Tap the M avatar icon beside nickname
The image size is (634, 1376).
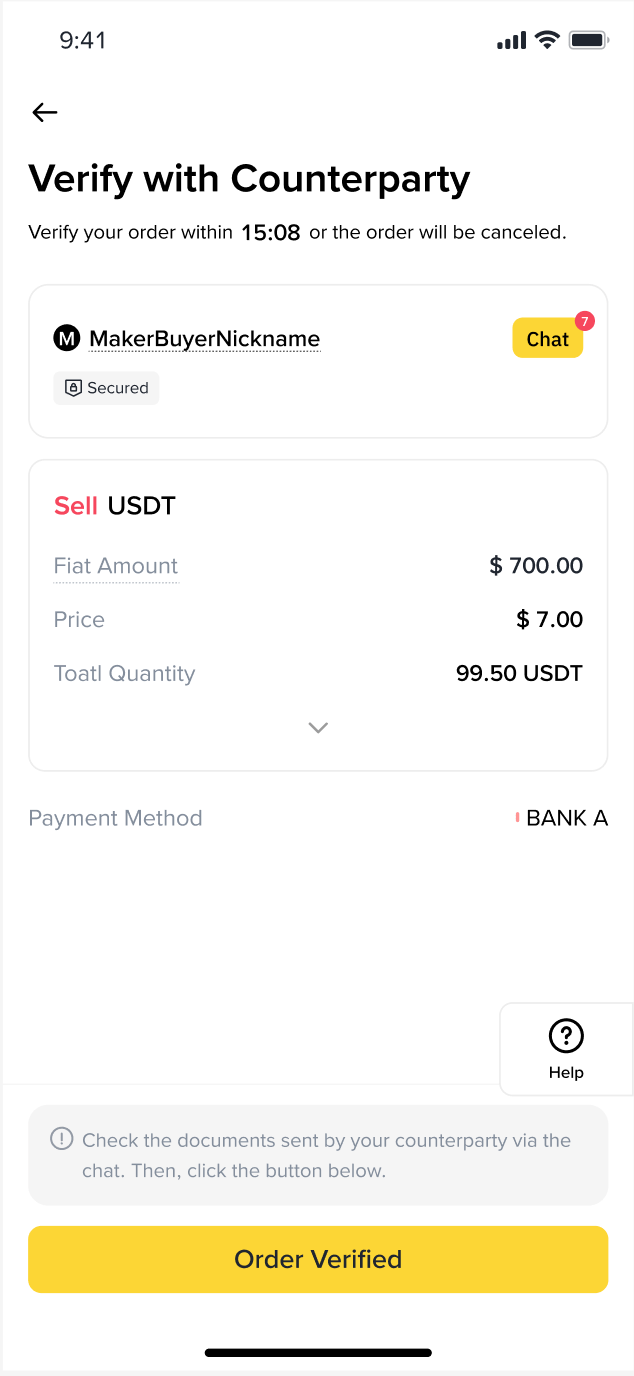66,339
